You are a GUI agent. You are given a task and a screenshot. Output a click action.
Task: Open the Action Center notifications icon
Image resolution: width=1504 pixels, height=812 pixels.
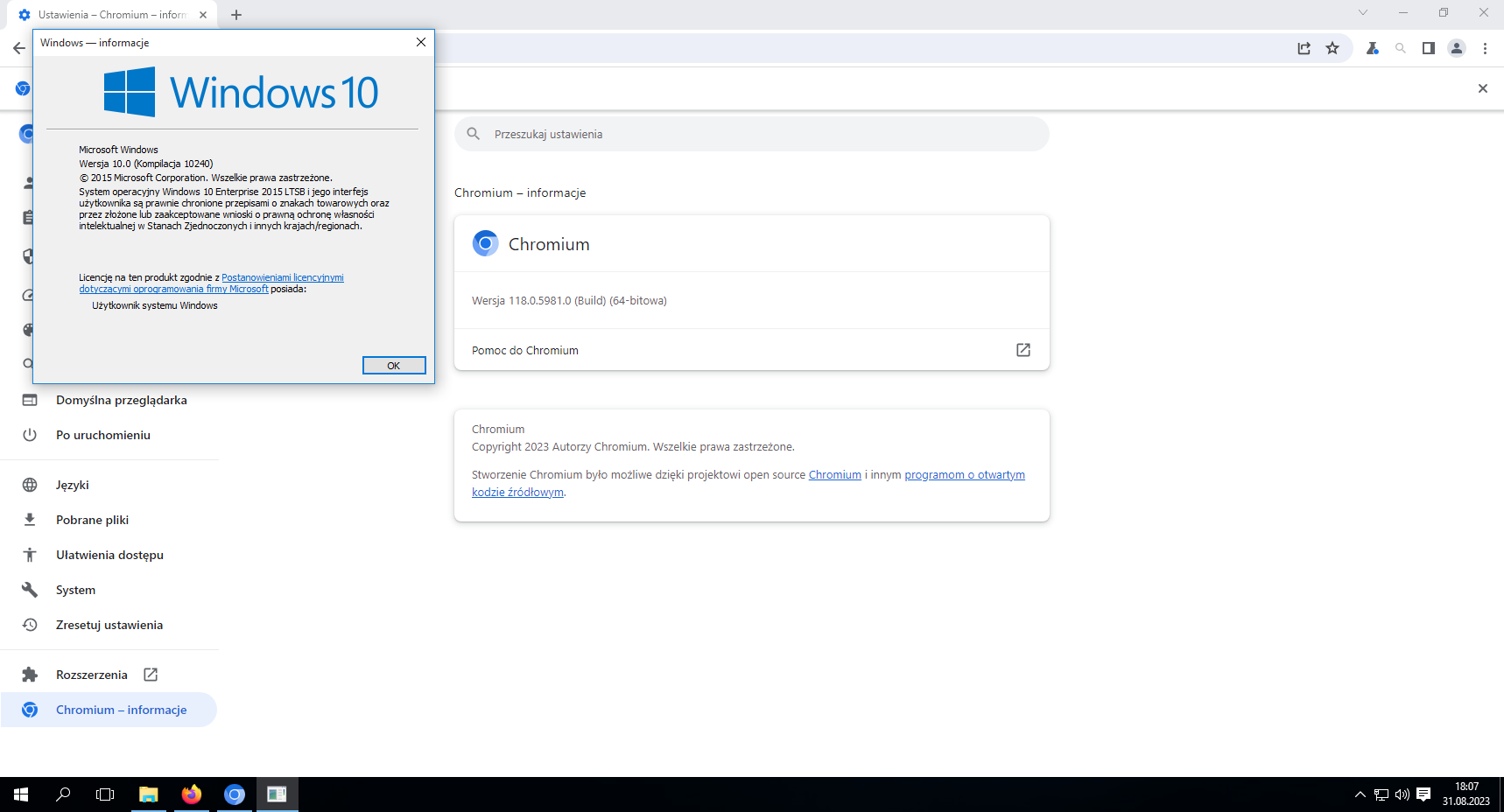pyautogui.click(x=1423, y=794)
